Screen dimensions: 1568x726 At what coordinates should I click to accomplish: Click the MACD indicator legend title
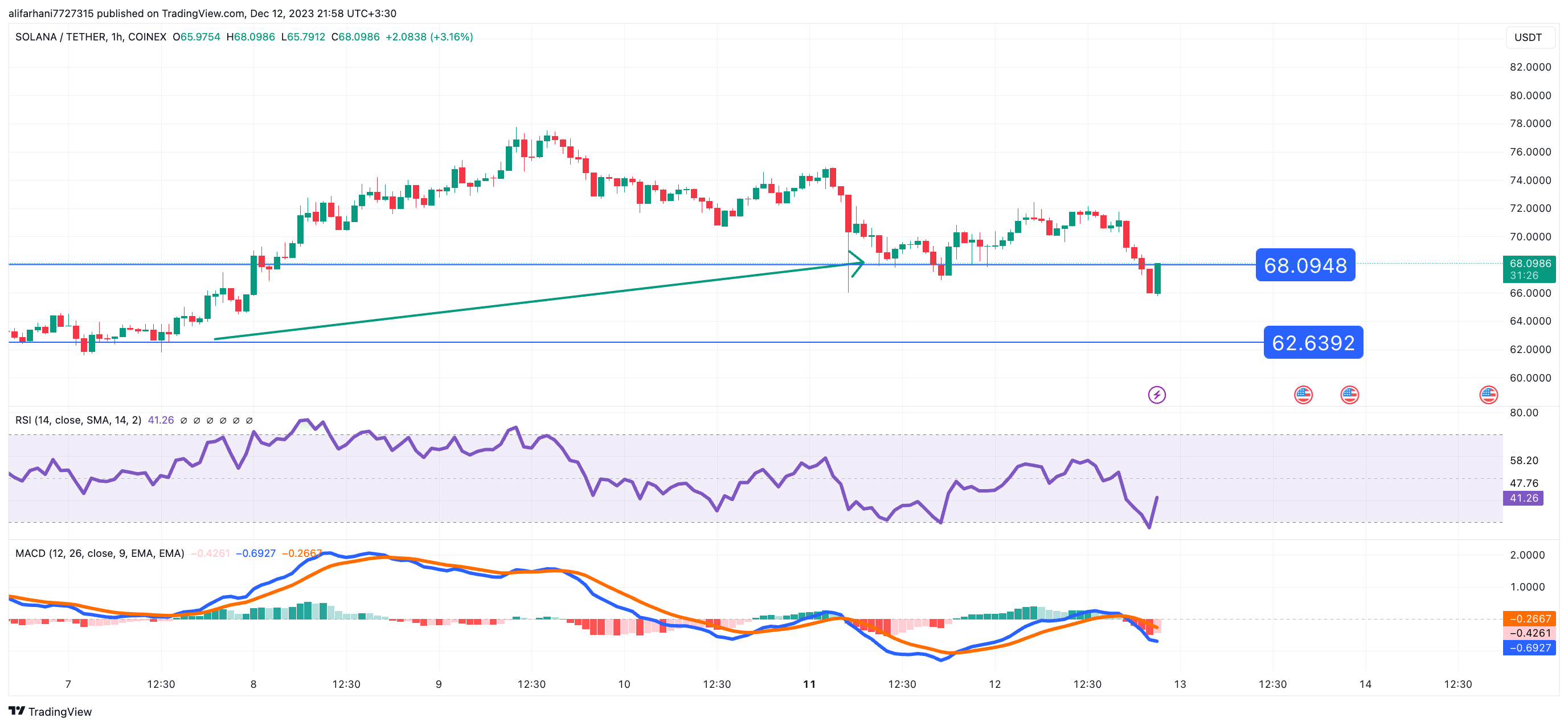99,553
